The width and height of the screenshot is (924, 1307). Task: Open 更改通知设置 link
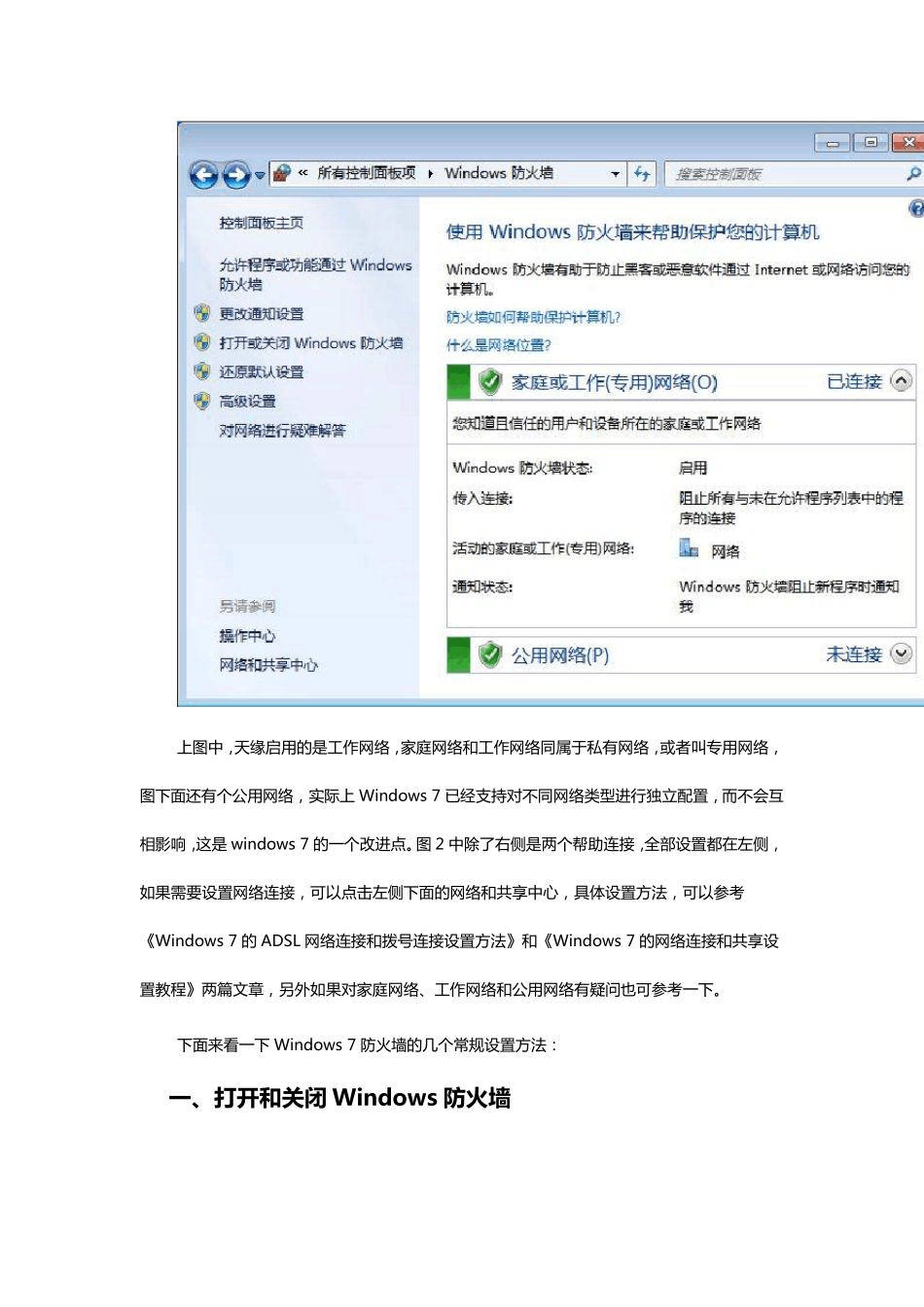pos(261,314)
